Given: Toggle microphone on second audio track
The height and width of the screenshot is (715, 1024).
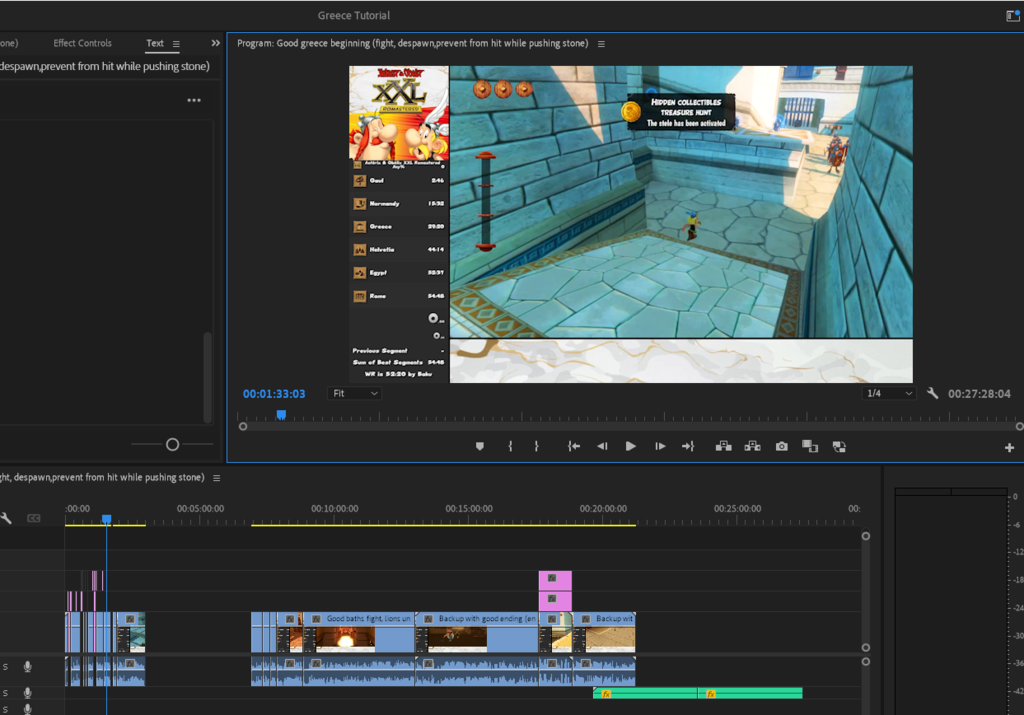Looking at the screenshot, I should [x=27, y=693].
